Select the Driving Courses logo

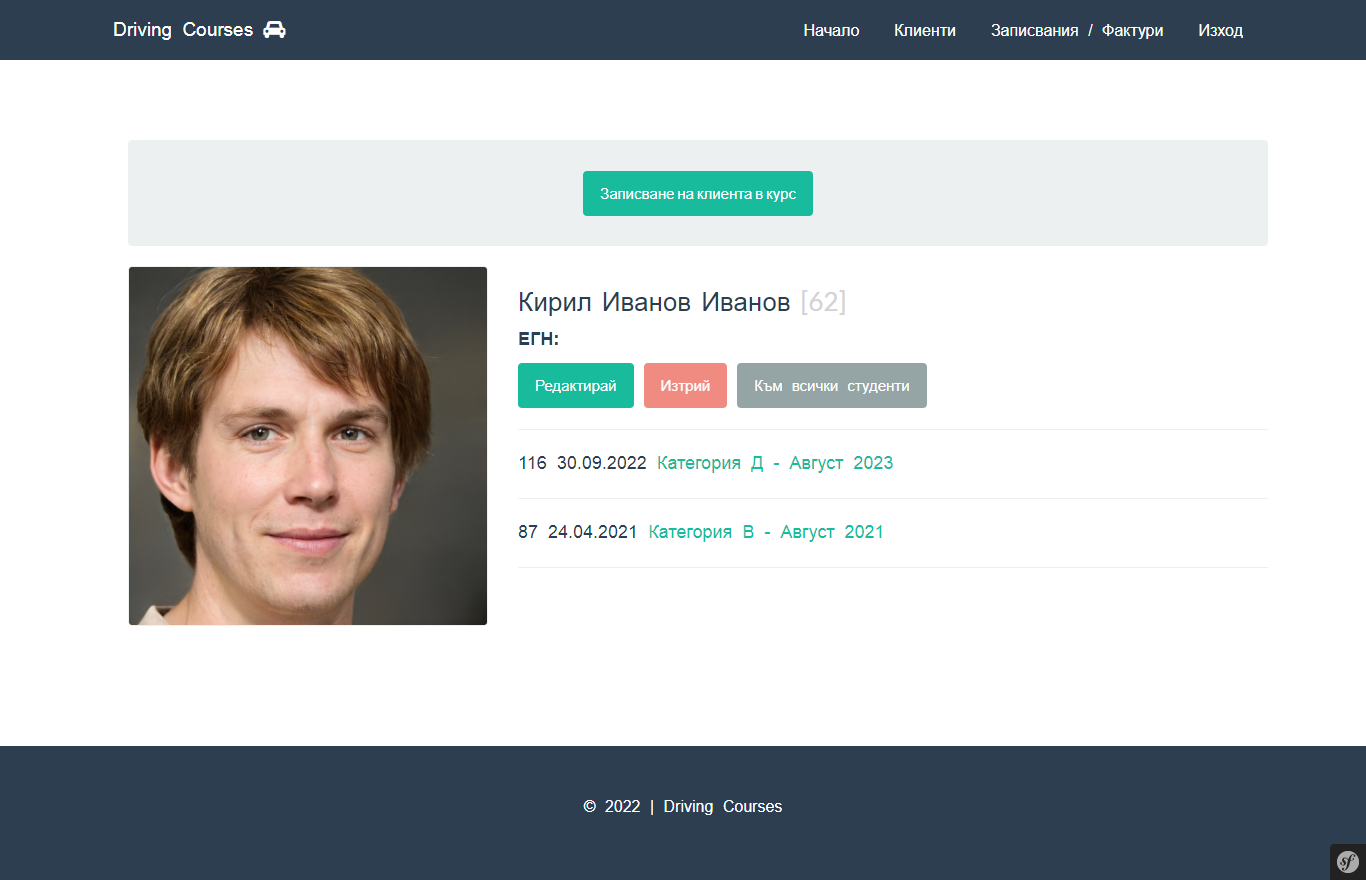[182, 29]
